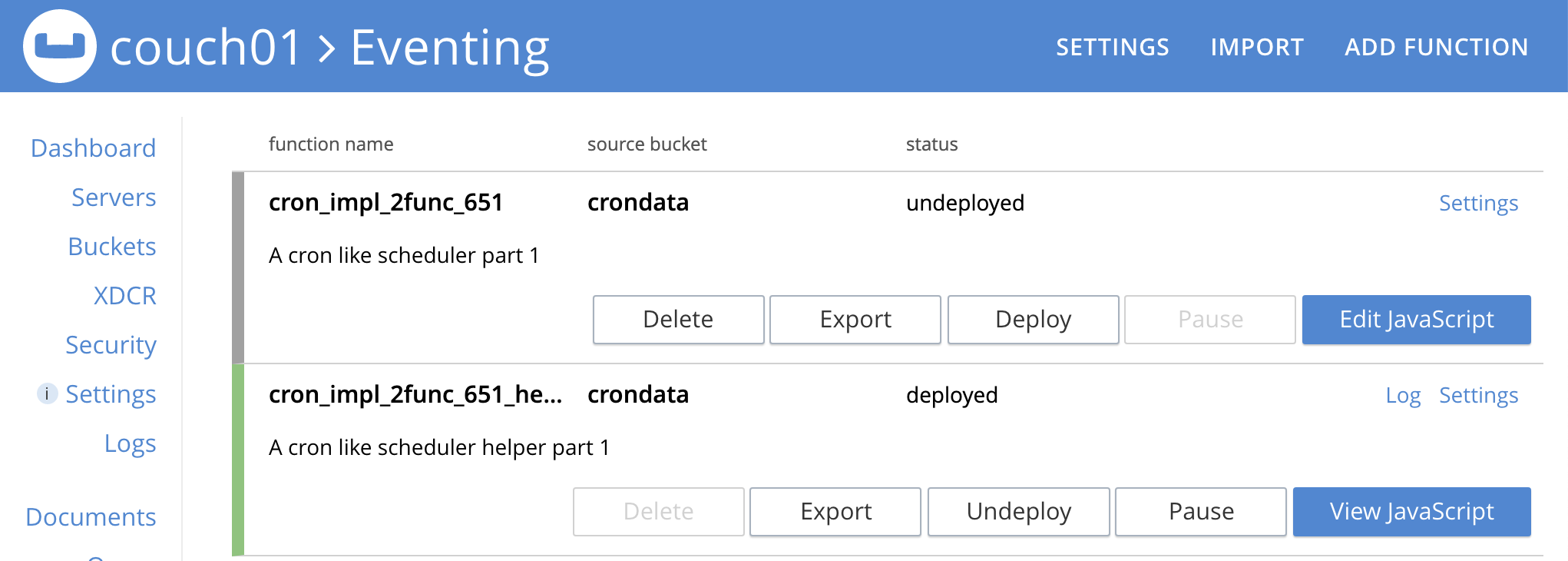Viewport: 1568px width, 561px height.
Task: Click Edit JavaScript for cron_impl_2func_651
Action: 1417,320
